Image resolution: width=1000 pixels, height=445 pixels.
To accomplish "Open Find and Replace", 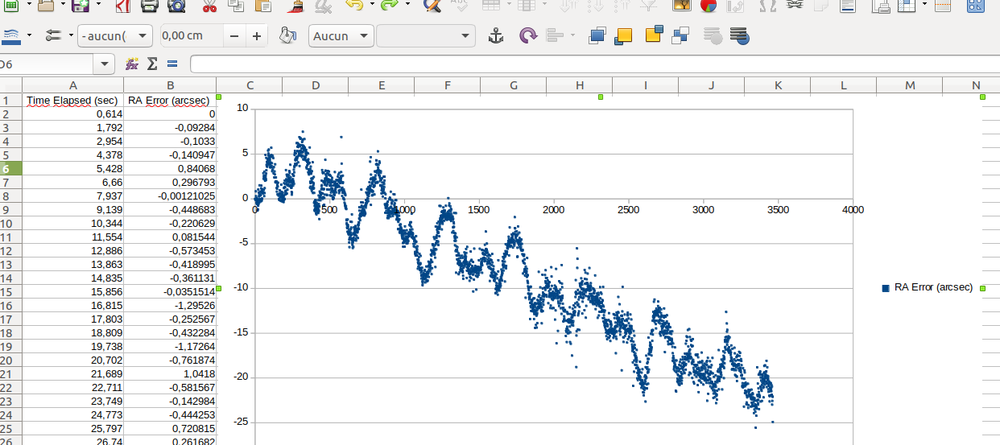I will click(x=432, y=5).
